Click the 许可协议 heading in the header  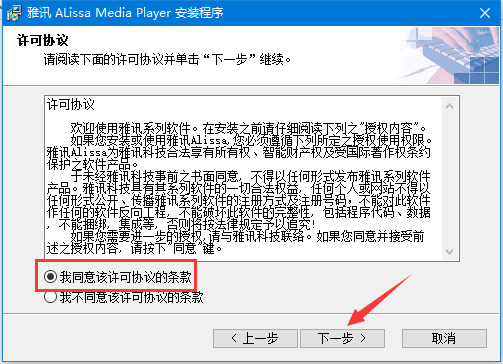tap(43, 41)
